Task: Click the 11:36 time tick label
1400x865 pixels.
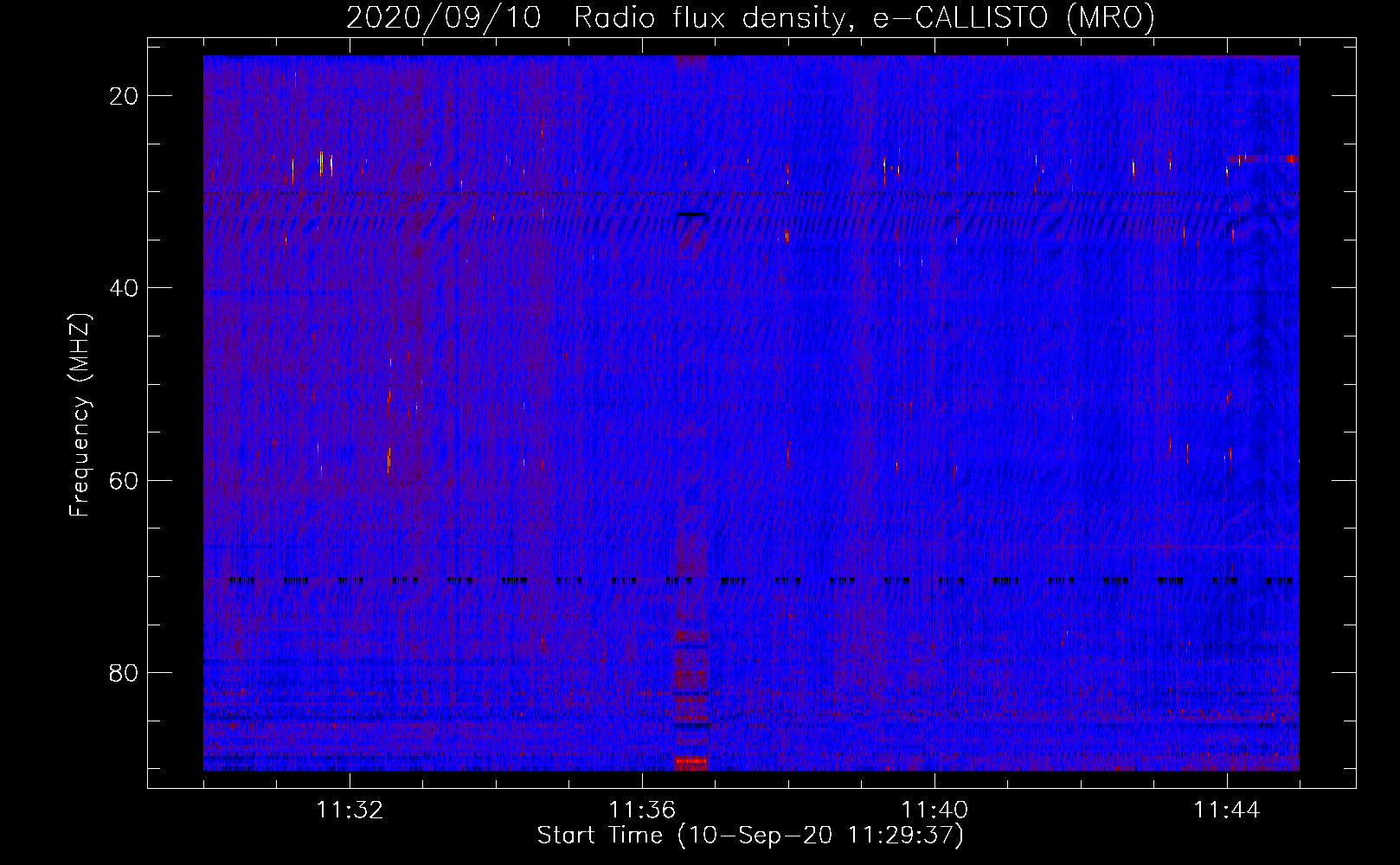Action: pyautogui.click(x=642, y=811)
